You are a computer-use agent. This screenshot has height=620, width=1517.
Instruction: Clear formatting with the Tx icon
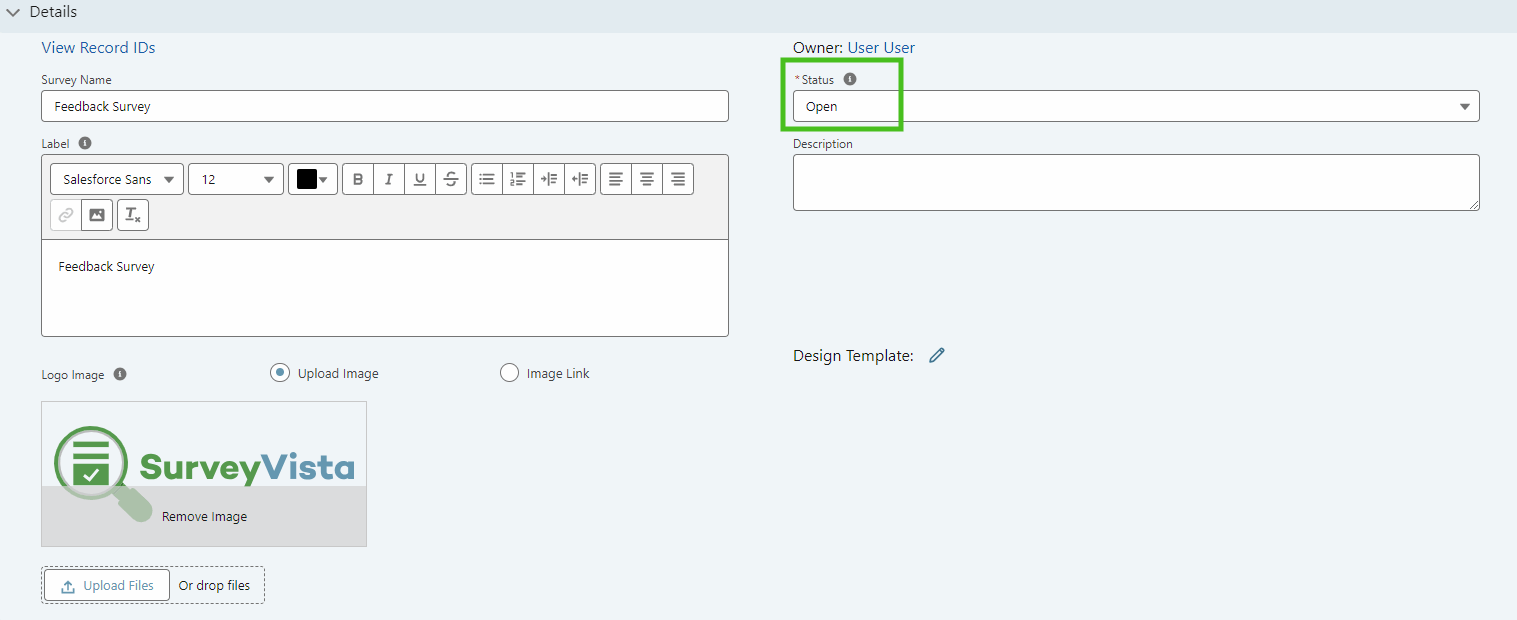coord(133,214)
